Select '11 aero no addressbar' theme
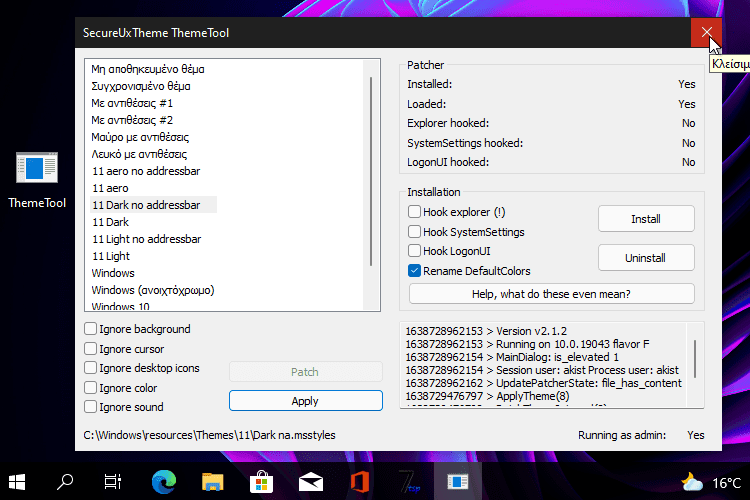 pos(146,171)
